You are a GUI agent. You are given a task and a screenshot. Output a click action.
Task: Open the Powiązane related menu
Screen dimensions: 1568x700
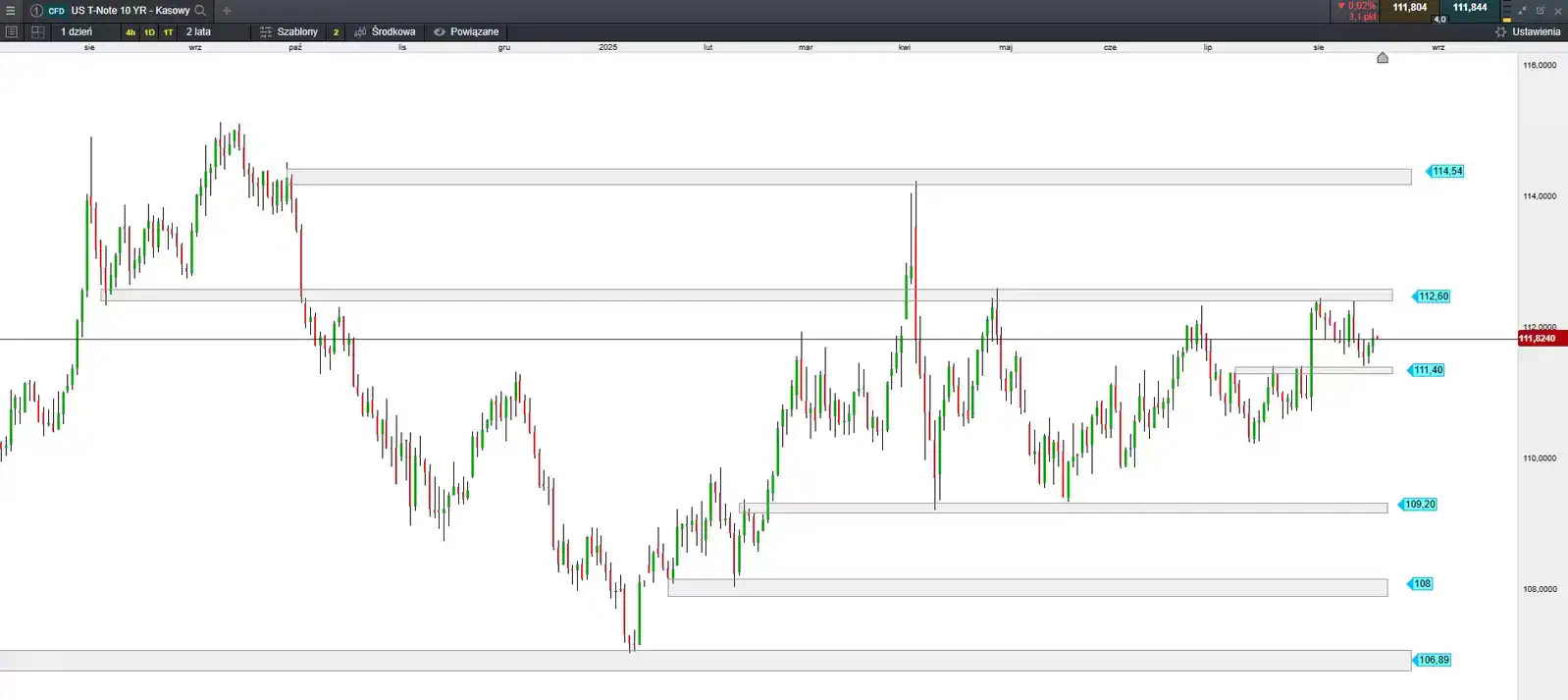coord(466,31)
